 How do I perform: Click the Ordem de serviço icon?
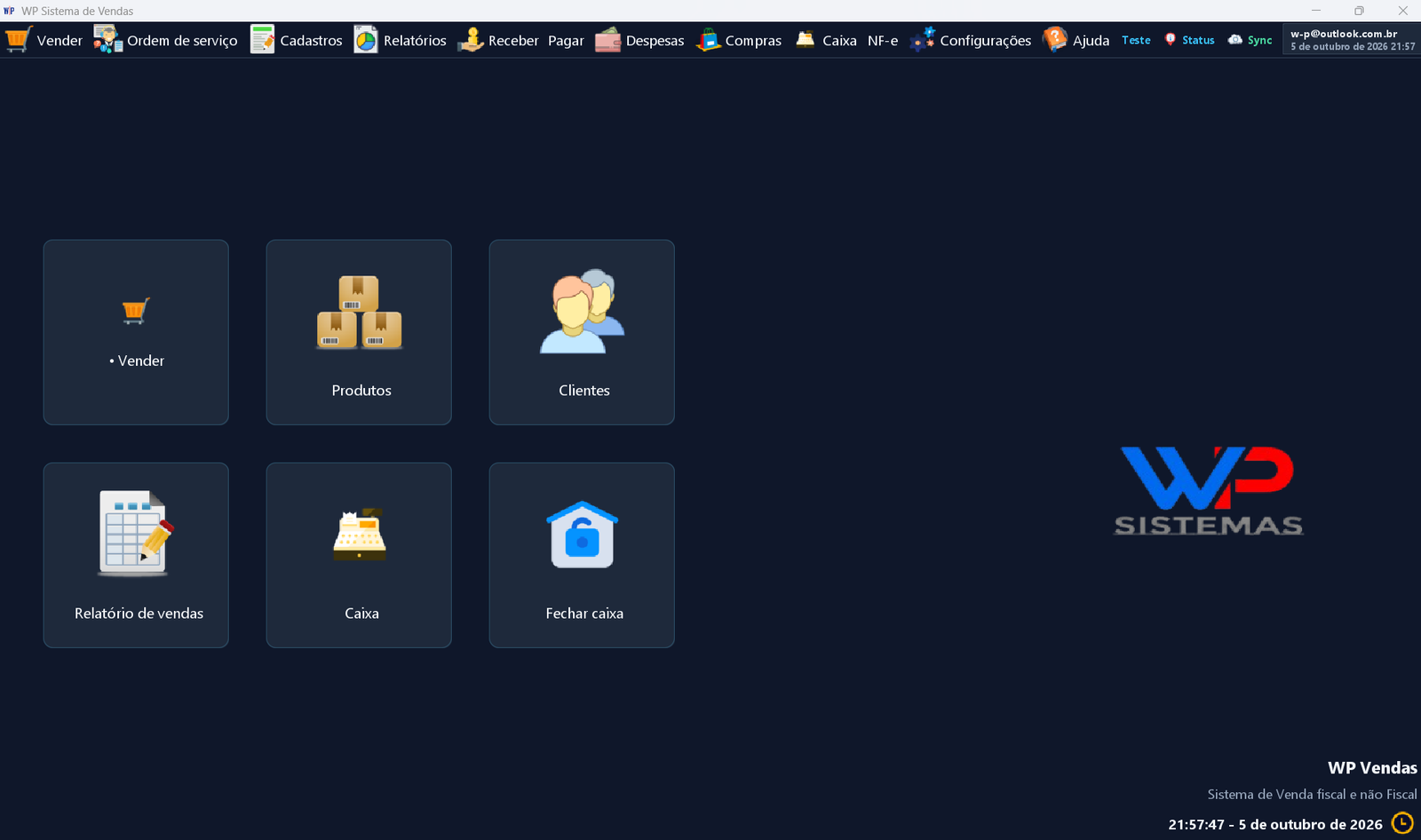click(x=108, y=40)
